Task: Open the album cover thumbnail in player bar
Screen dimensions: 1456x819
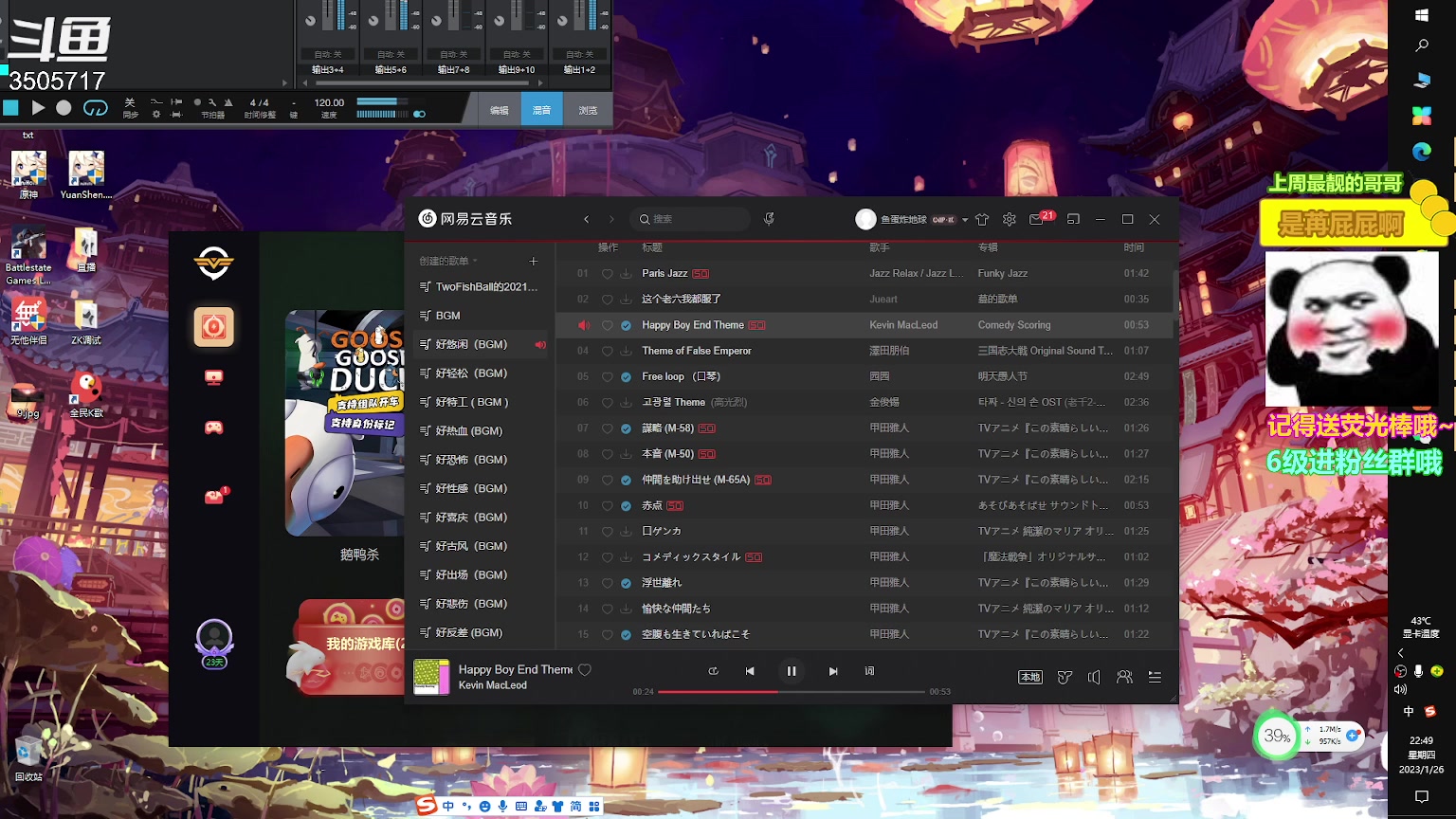Action: coord(431,677)
